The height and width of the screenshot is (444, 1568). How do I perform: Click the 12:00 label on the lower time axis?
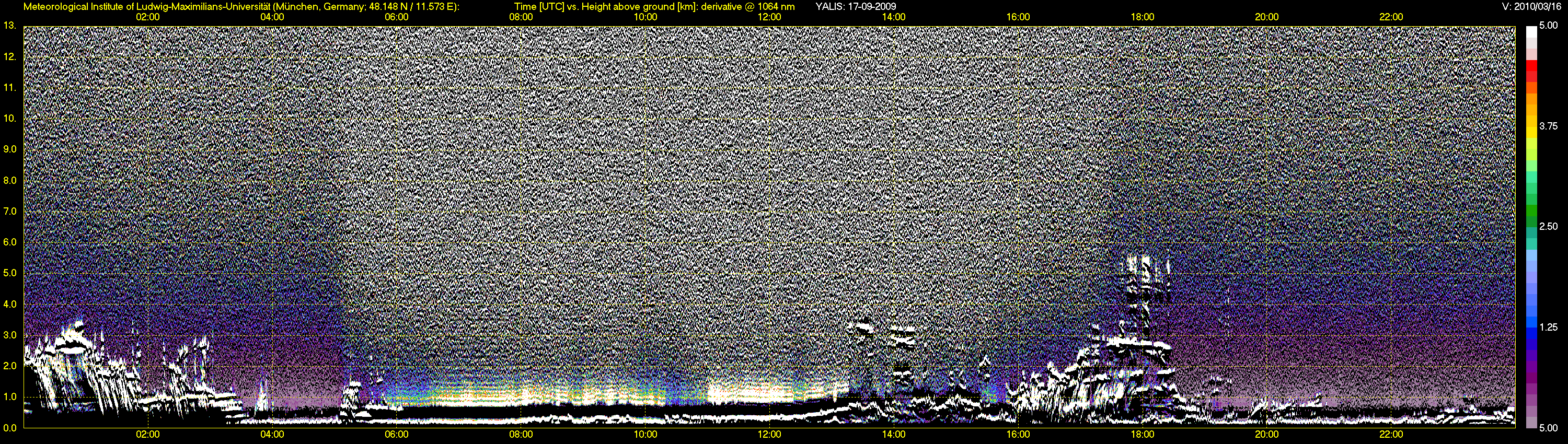pyautogui.click(x=769, y=434)
